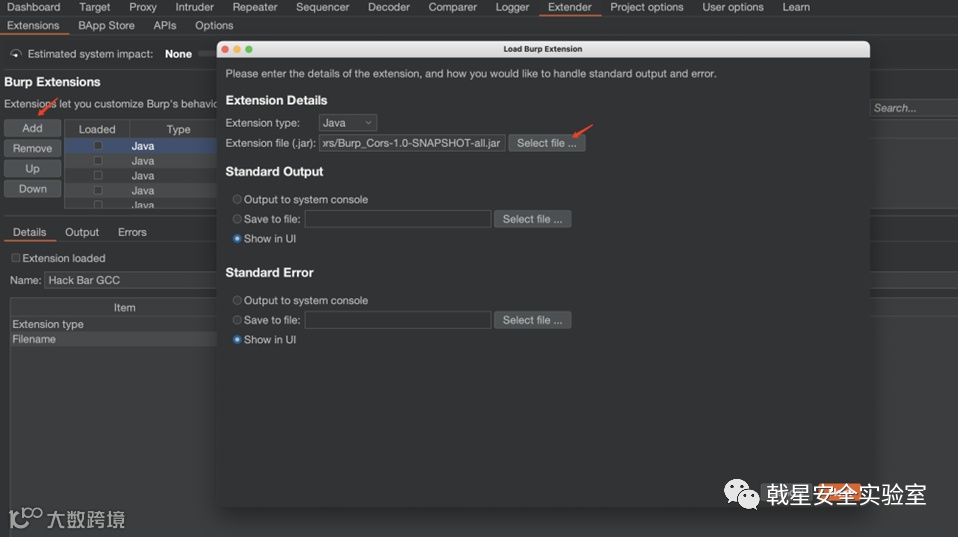This screenshot has height=537, width=958.
Task: Open User options tab
Action: pos(733,7)
